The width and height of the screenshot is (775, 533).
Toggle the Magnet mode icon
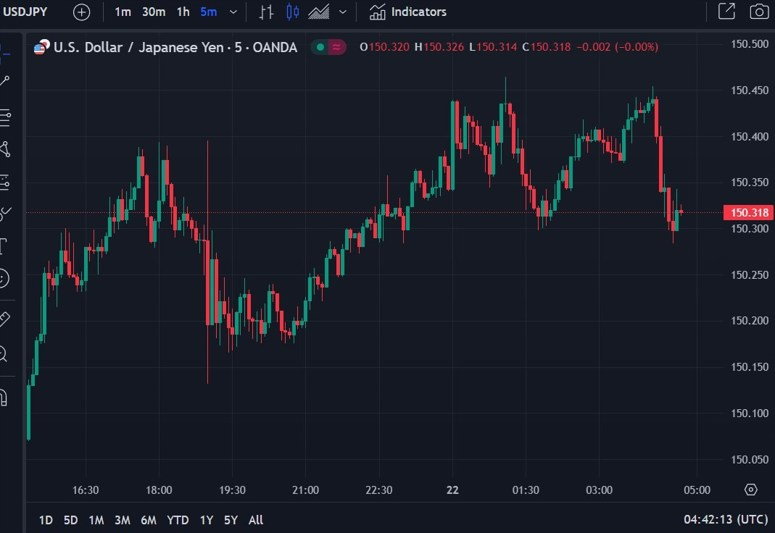[x=4, y=398]
